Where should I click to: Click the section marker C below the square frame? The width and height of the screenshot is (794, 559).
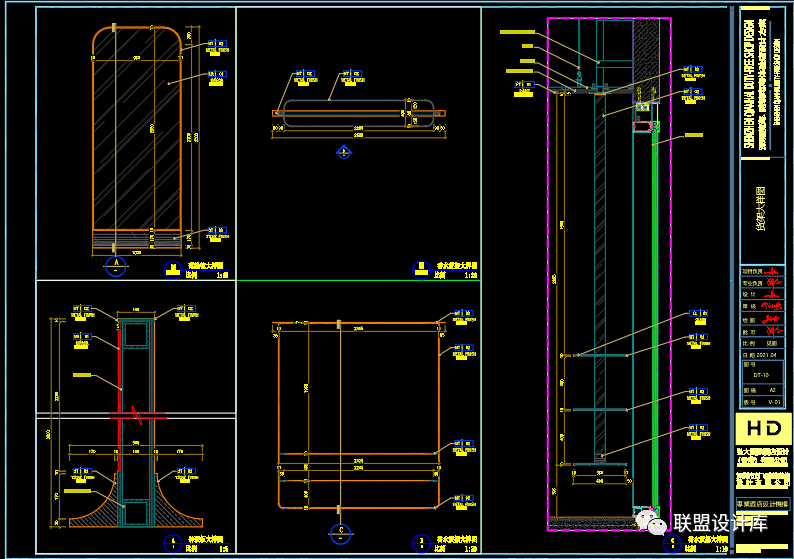(340, 532)
